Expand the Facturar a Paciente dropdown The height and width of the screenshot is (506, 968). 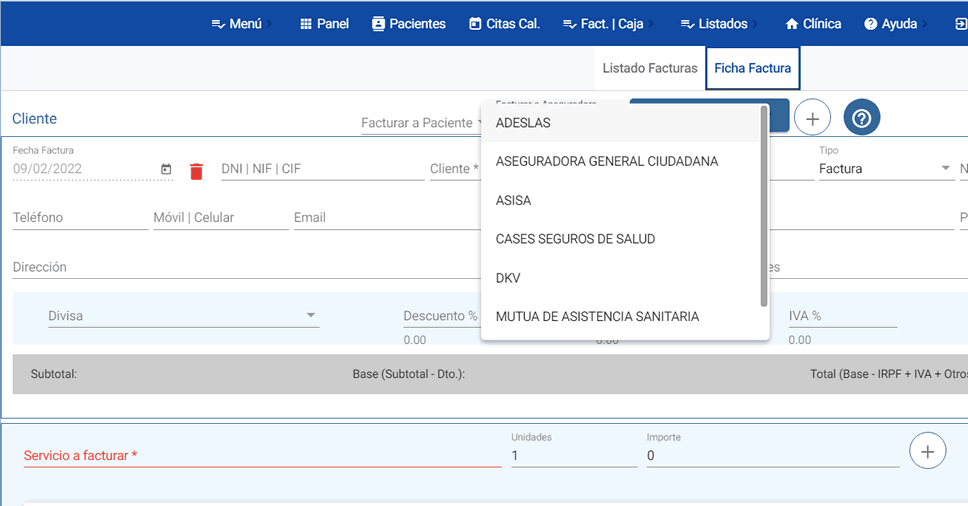[421, 123]
